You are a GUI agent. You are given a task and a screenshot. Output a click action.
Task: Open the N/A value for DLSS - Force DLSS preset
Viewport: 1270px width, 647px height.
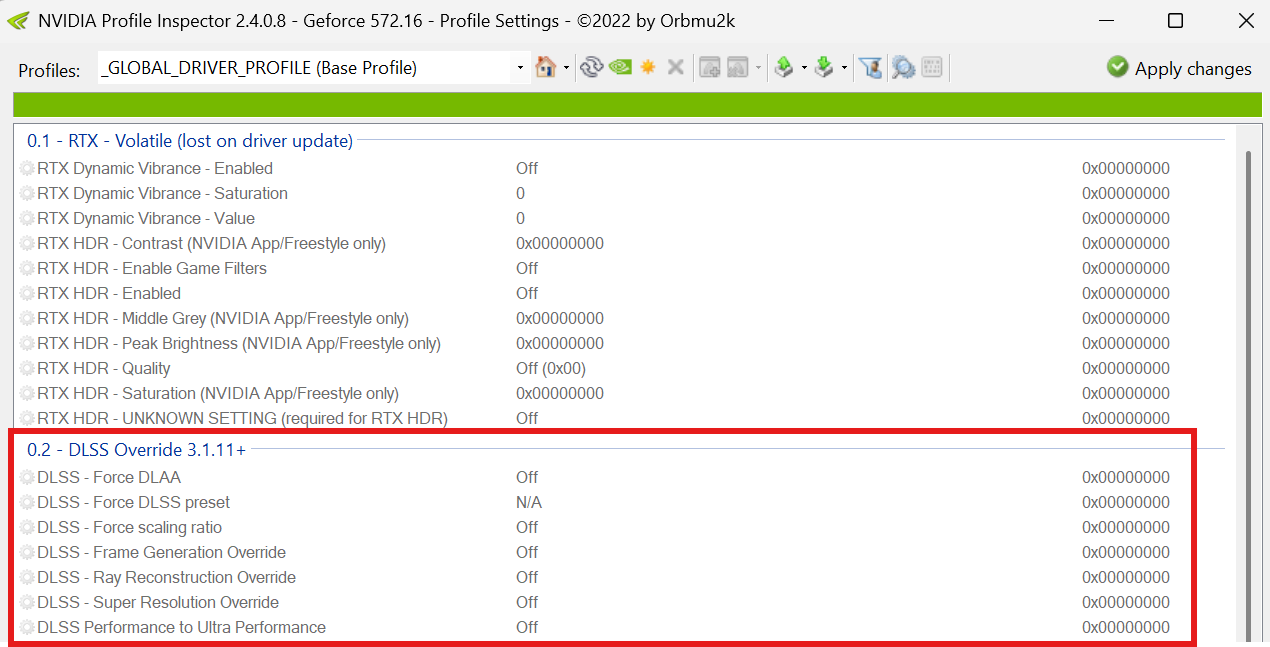(529, 502)
